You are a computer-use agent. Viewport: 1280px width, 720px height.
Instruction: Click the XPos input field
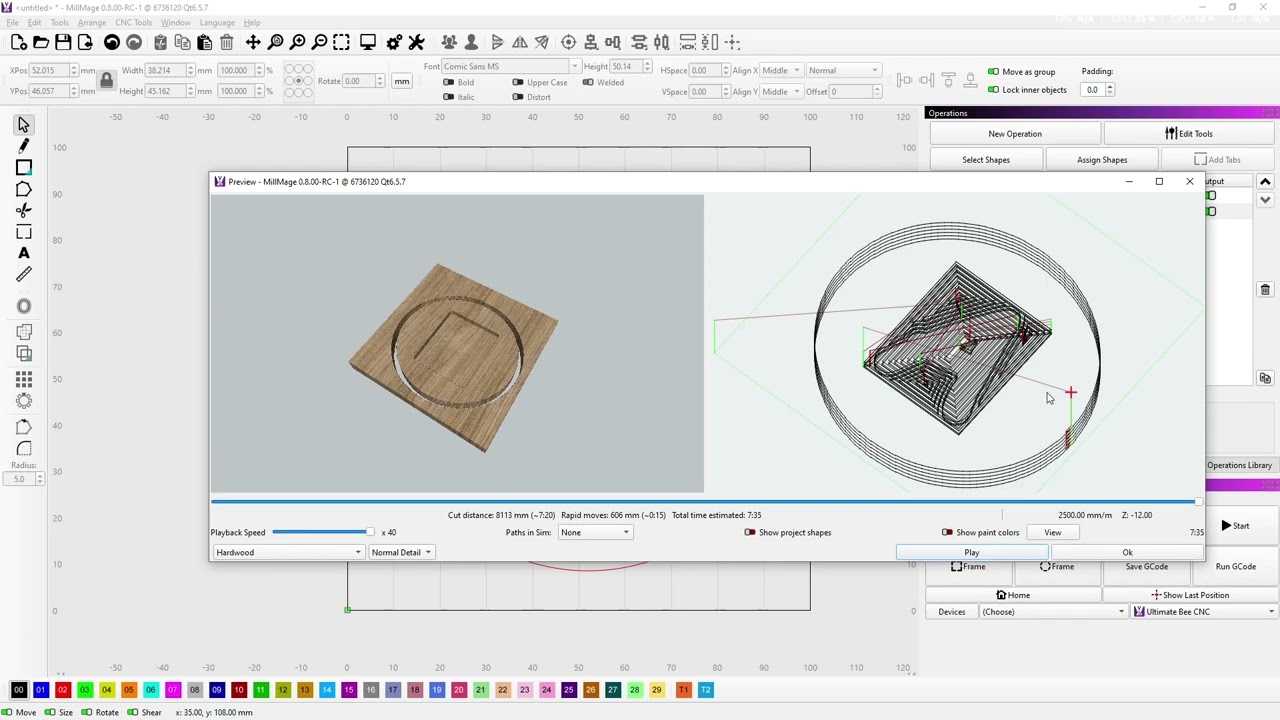pos(49,71)
